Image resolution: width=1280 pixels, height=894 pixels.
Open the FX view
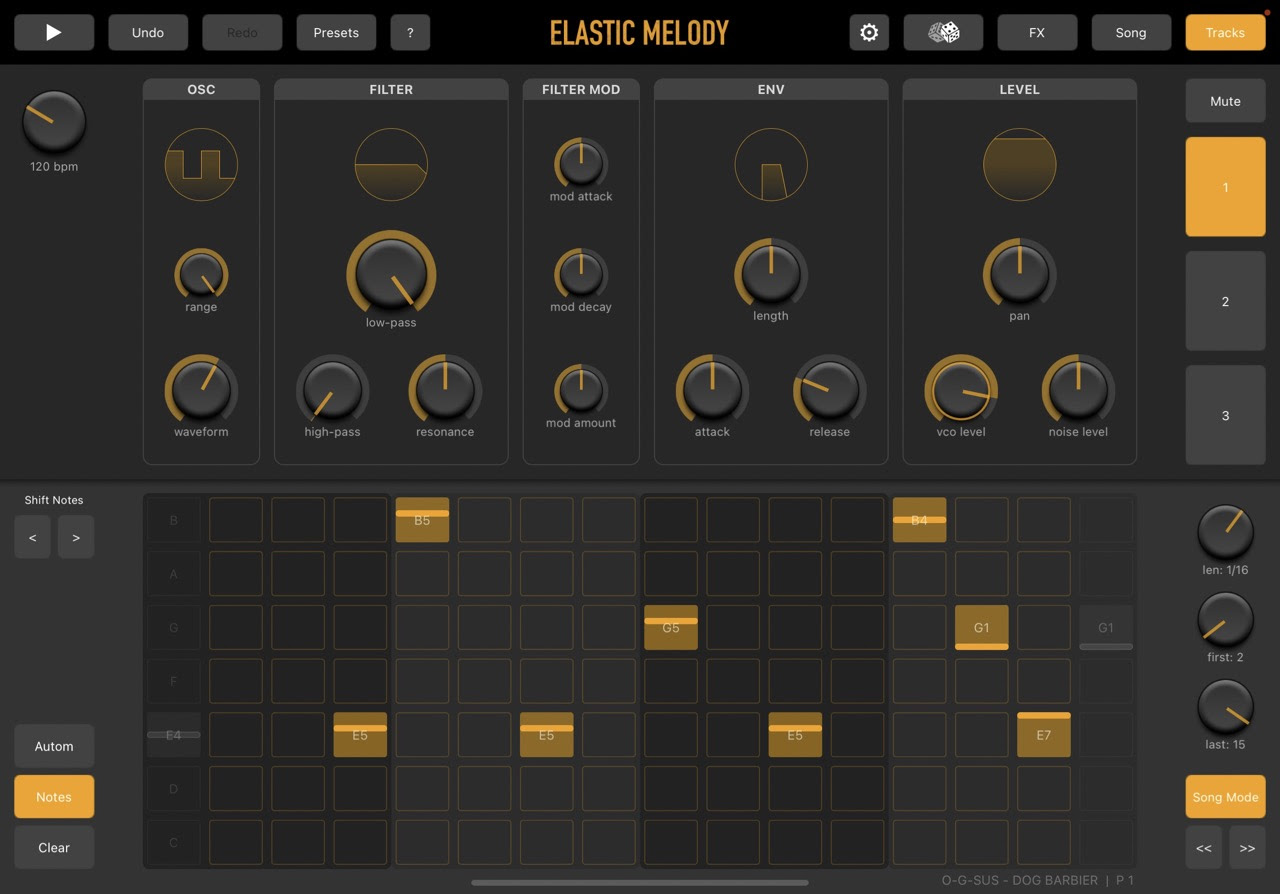(x=1037, y=32)
